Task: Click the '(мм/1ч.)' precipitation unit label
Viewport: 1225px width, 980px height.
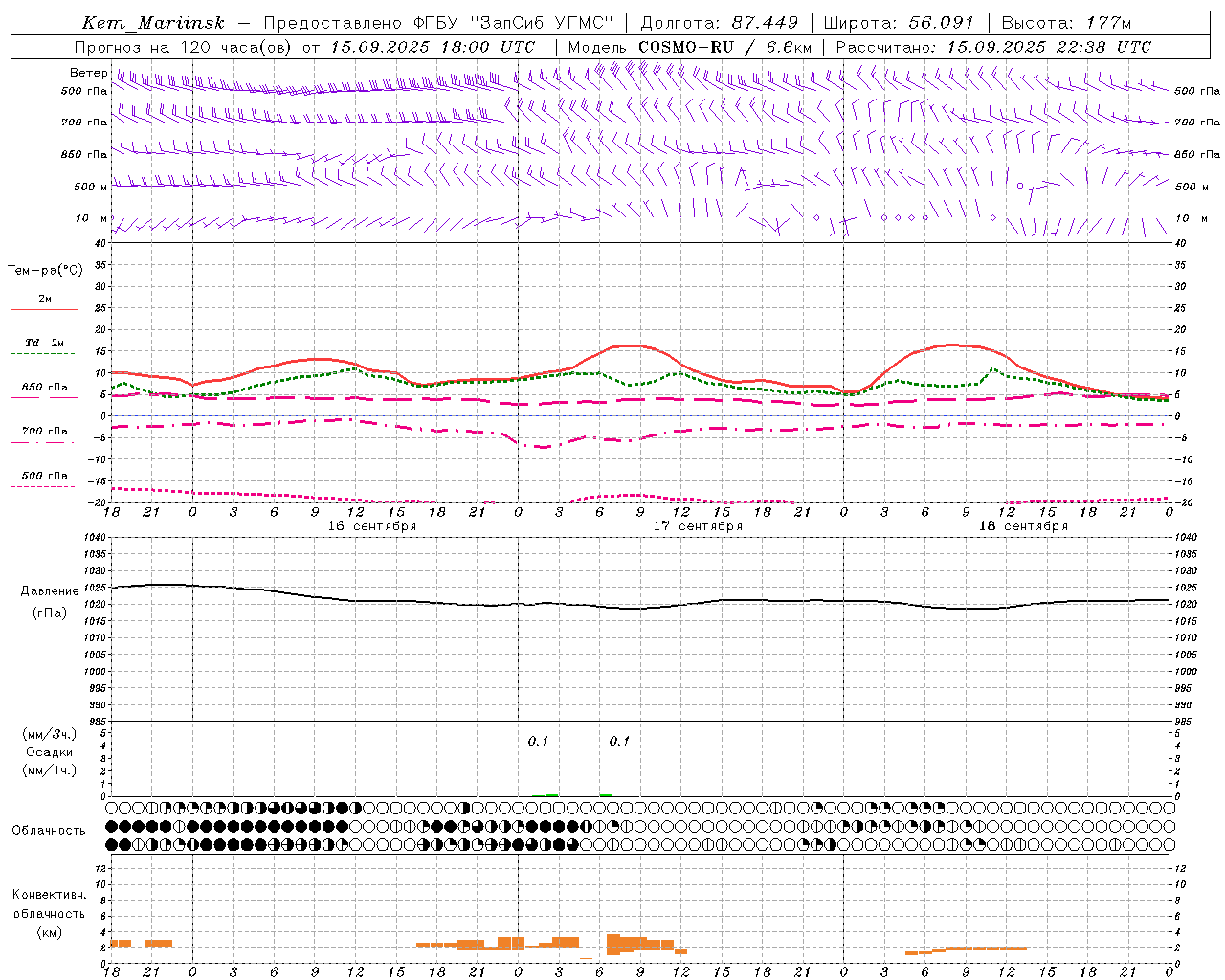Action: pos(50,770)
